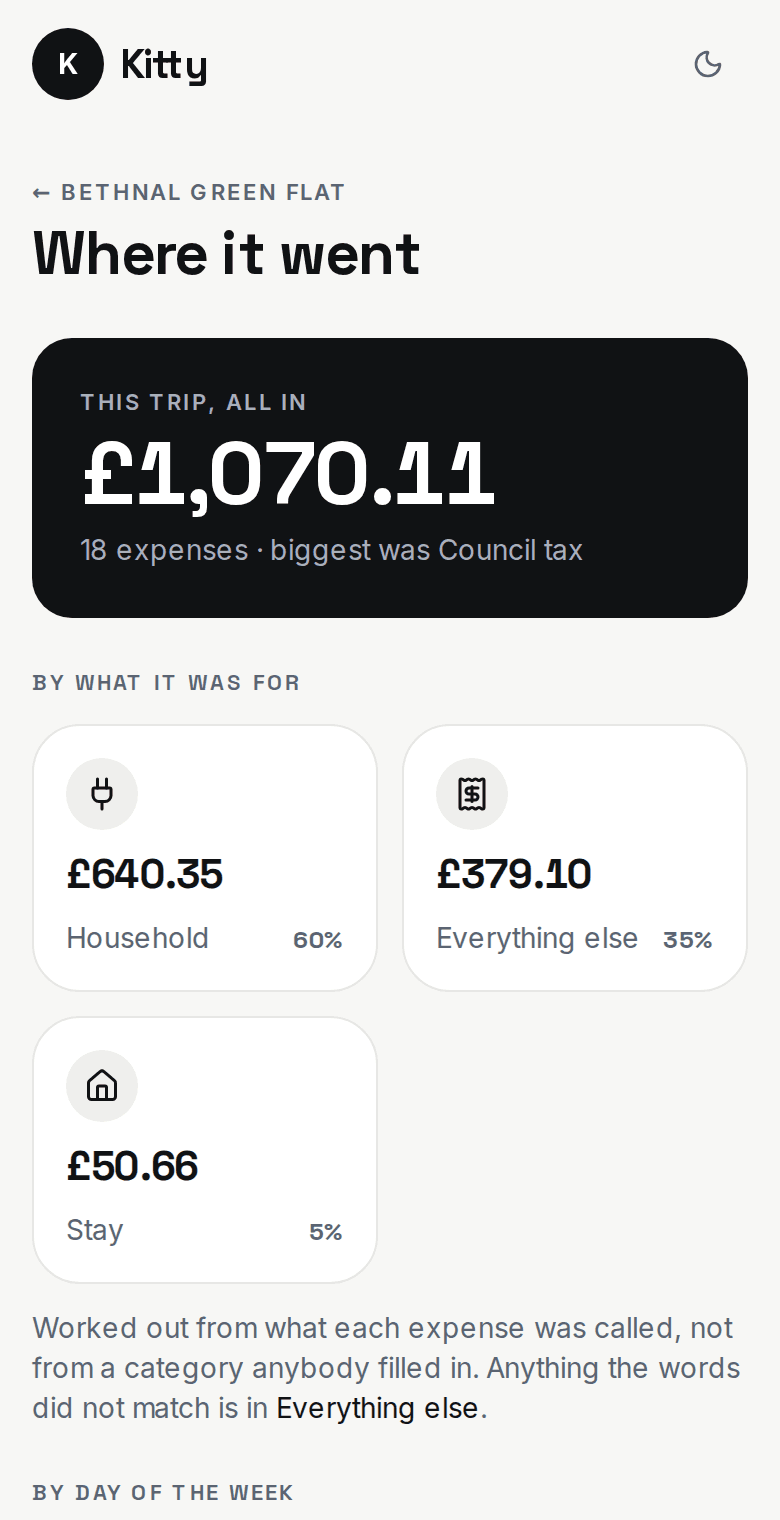780x1520 pixels.
Task: Select the £1,070.11 trip total
Action: (x=288, y=473)
